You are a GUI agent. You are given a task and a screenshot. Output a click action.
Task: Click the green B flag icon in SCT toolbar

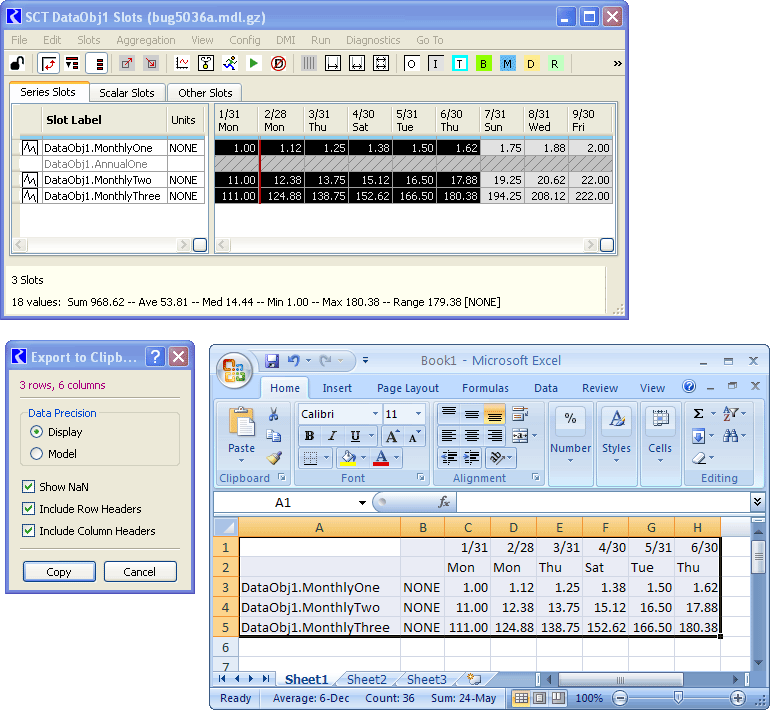483,64
